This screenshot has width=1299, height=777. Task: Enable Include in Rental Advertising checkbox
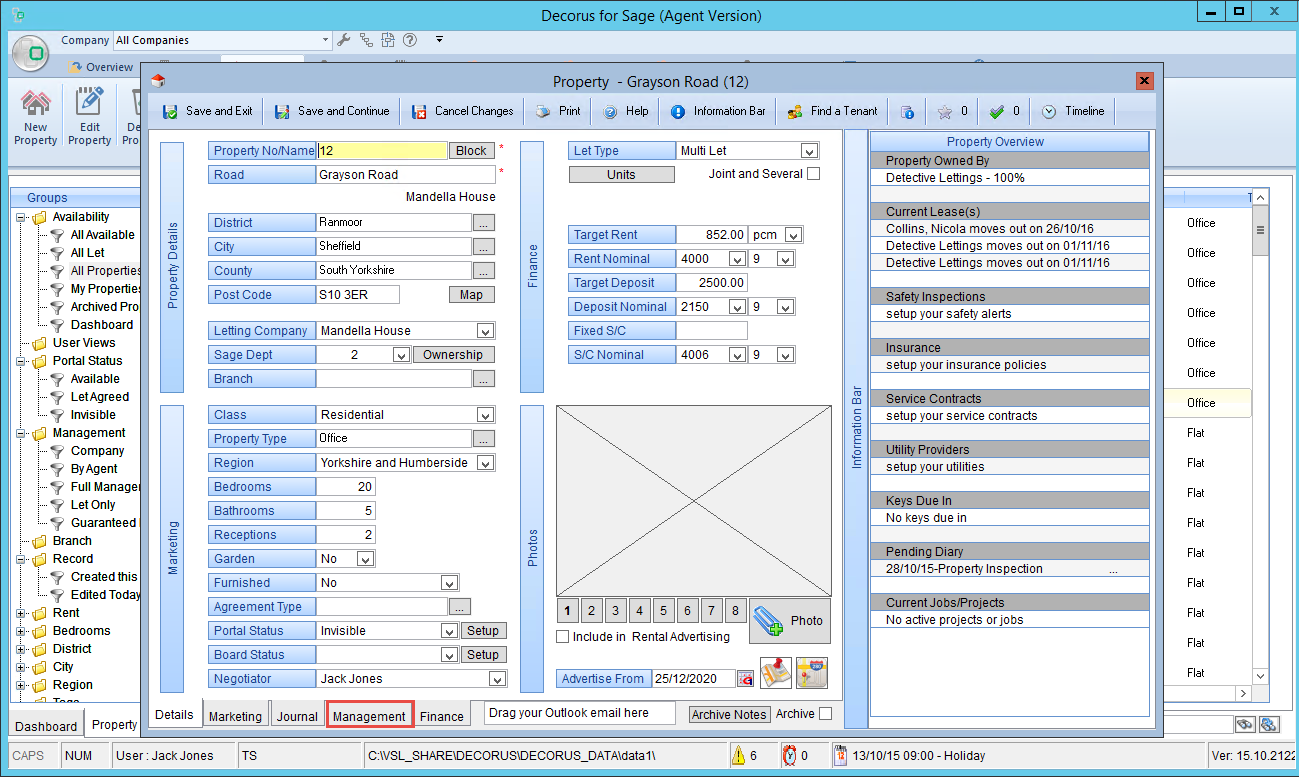click(563, 637)
